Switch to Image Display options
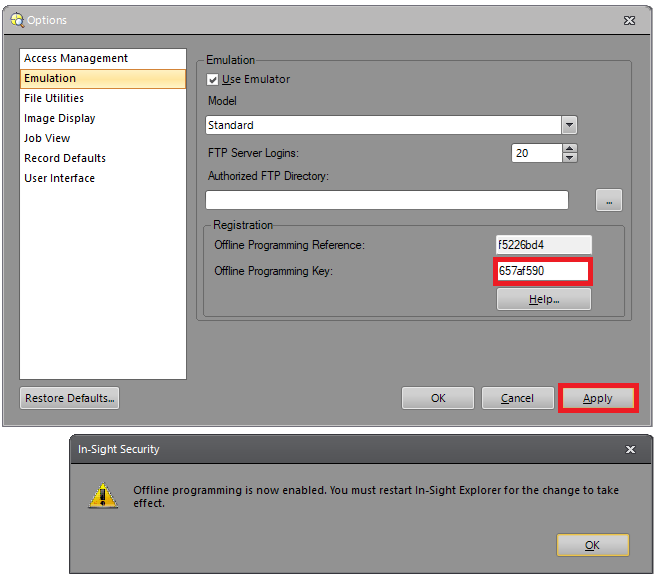 (x=60, y=118)
